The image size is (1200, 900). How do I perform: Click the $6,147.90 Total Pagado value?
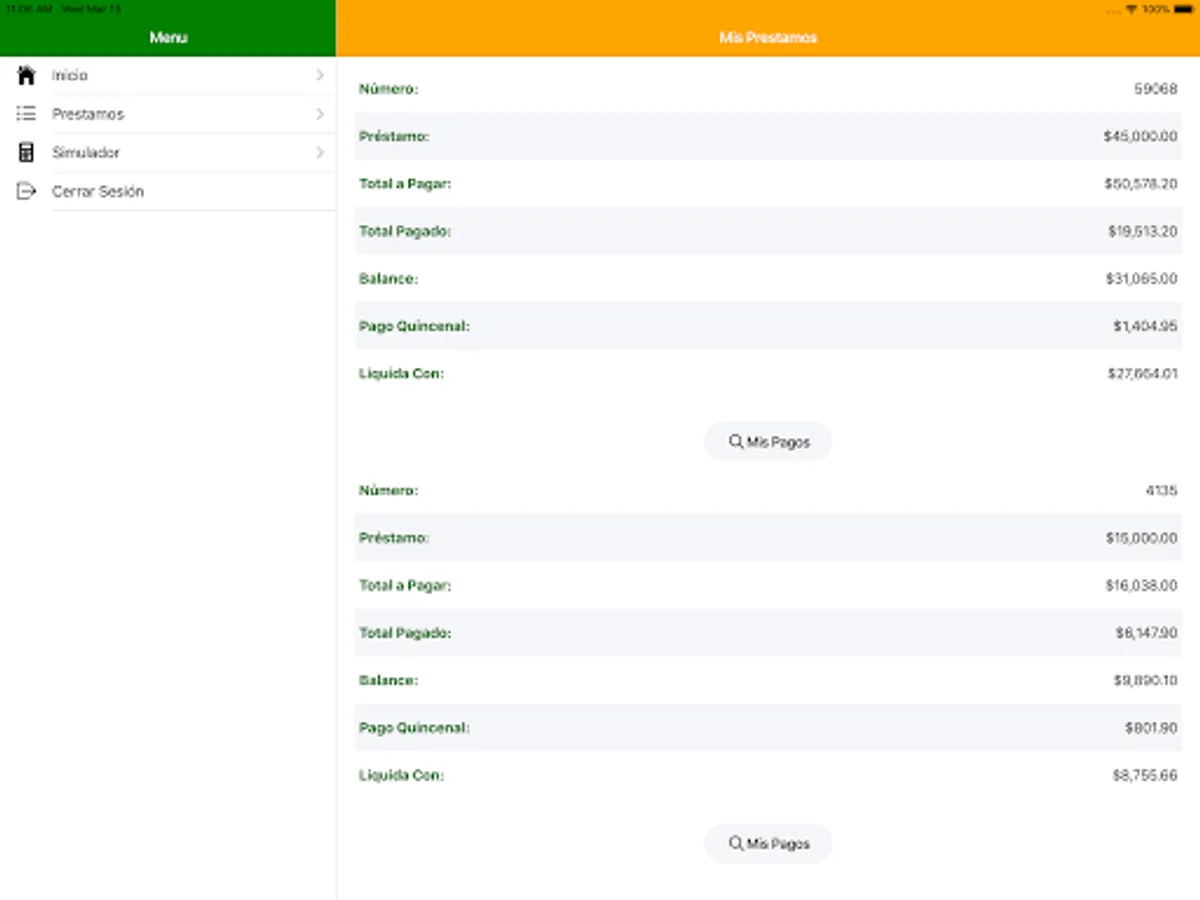1146,633
